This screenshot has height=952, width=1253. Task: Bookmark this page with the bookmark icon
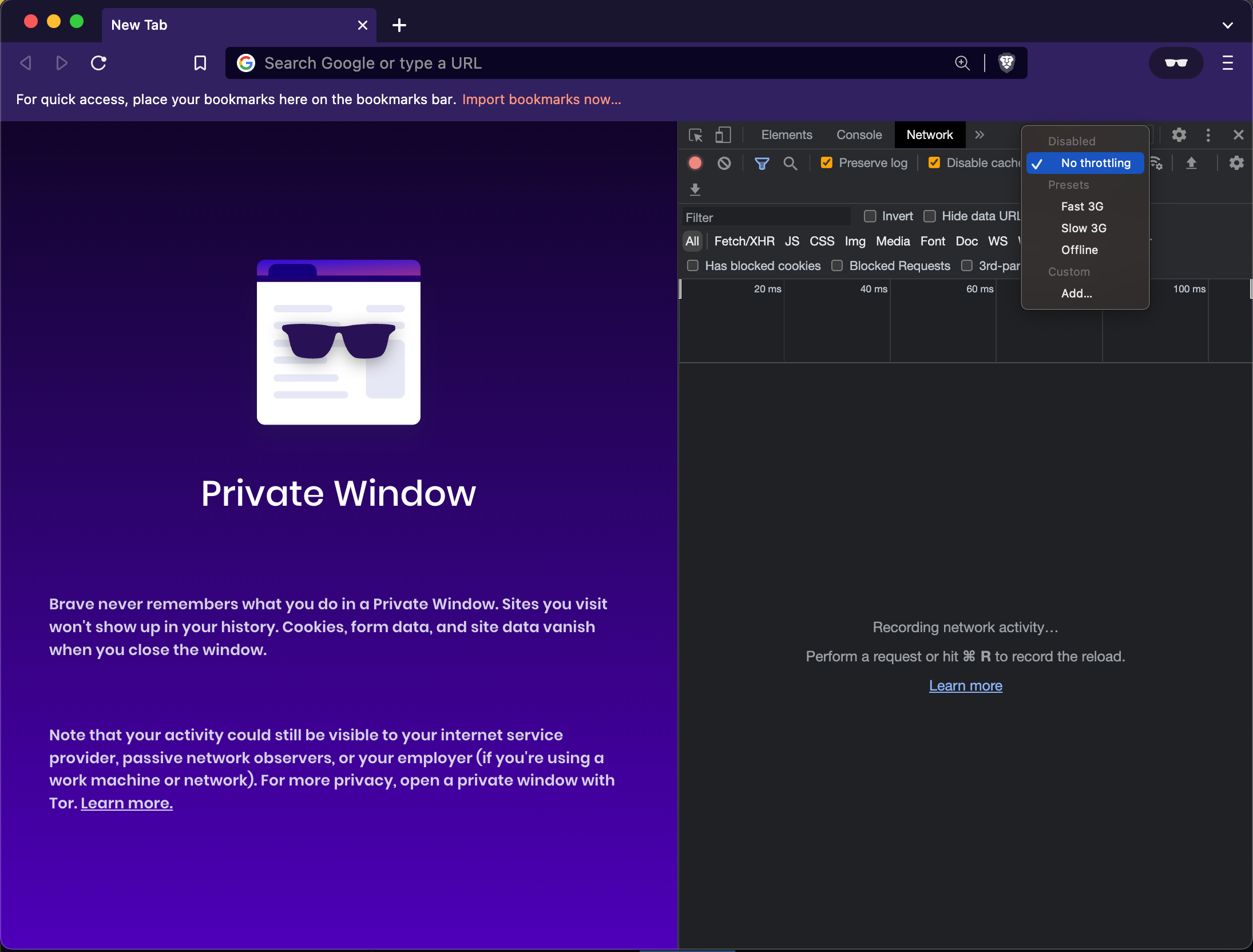[x=200, y=63]
